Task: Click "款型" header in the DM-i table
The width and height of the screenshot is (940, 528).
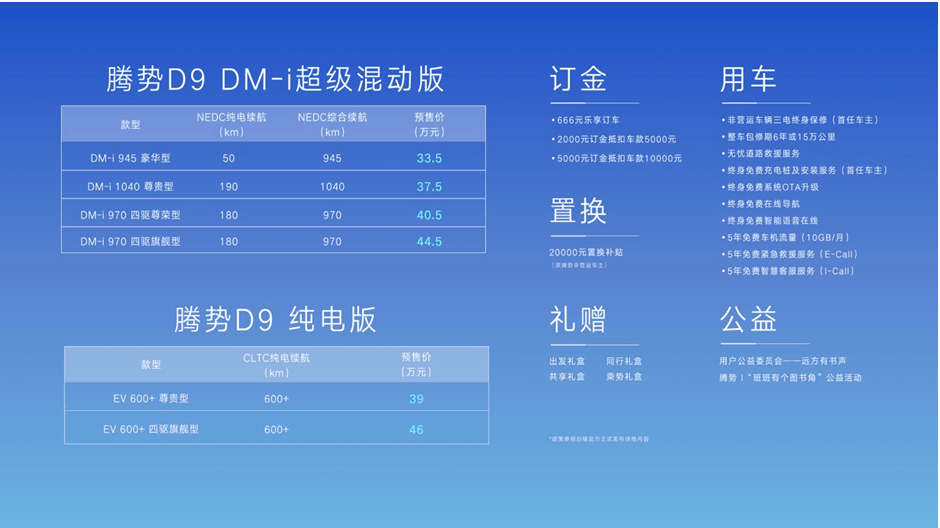Action: [130, 125]
